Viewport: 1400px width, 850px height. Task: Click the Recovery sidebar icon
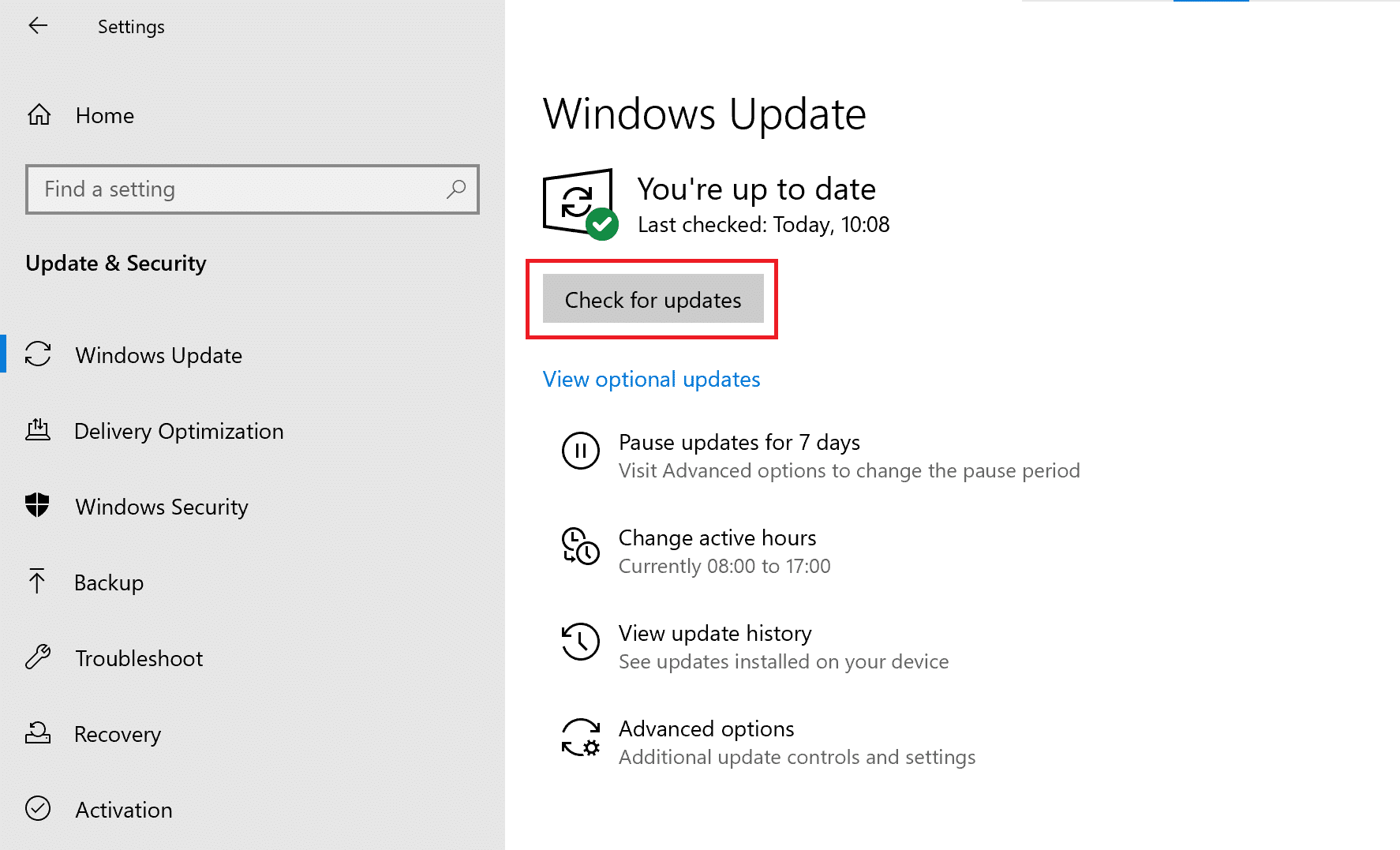(38, 734)
